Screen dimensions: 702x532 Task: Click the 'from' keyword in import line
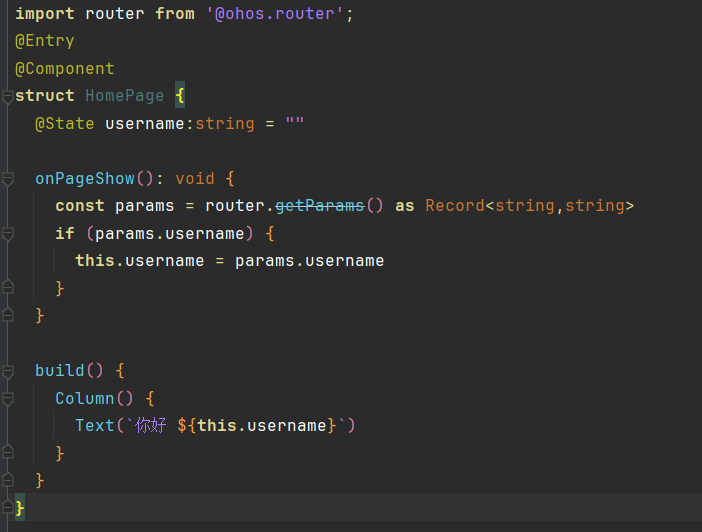pyautogui.click(x=175, y=14)
